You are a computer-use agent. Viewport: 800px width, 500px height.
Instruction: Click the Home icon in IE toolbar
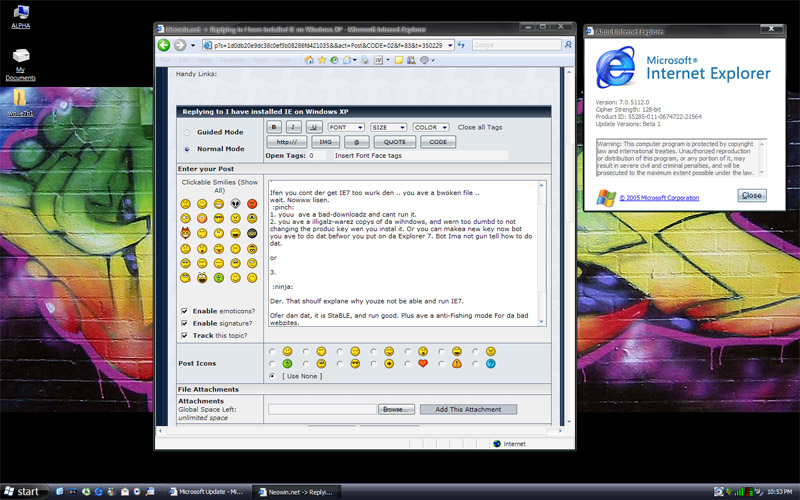(x=310, y=60)
